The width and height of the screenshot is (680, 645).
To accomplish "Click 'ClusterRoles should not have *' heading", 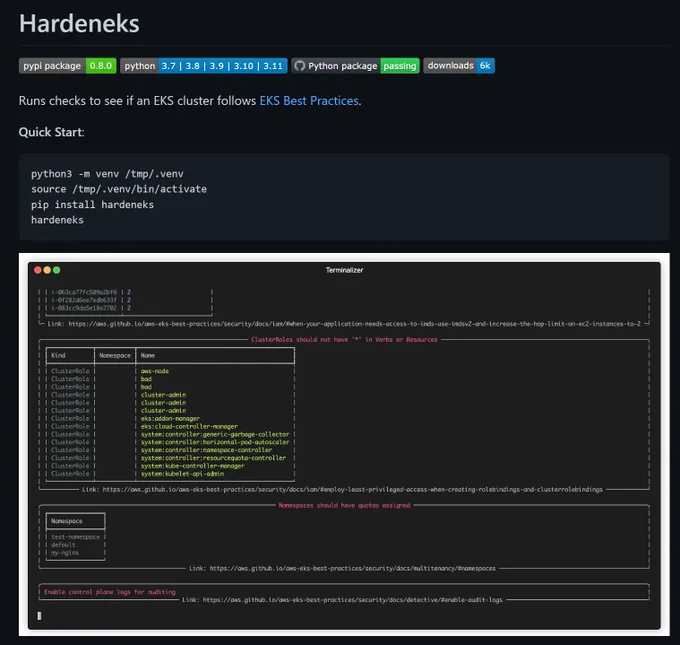I will click(344, 340).
